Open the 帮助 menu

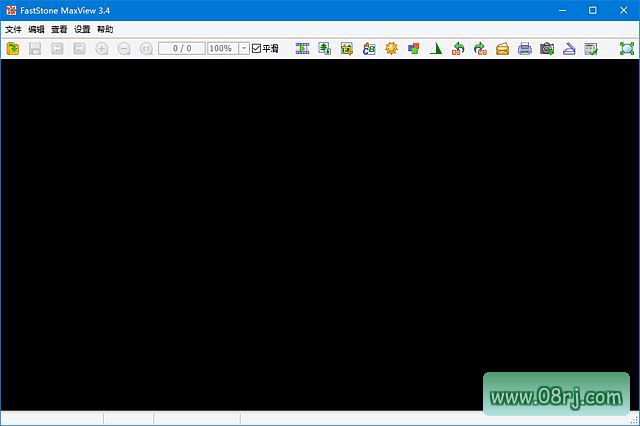[105, 29]
